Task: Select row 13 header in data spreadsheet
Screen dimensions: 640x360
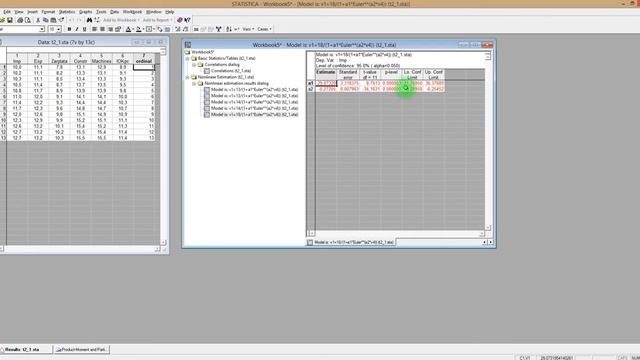Action: (x=3, y=138)
